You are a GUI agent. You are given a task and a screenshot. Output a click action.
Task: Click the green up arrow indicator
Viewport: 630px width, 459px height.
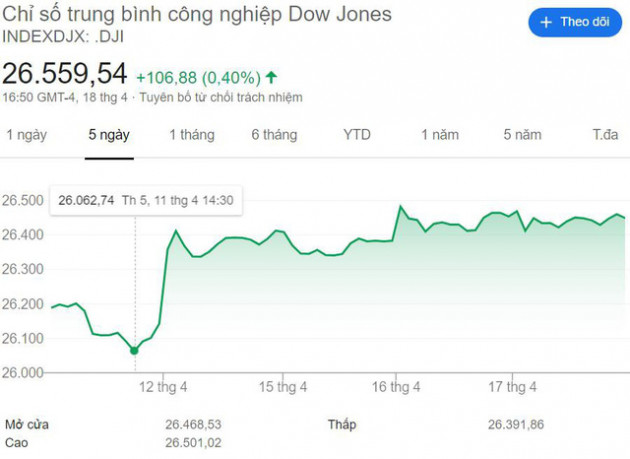point(272,77)
